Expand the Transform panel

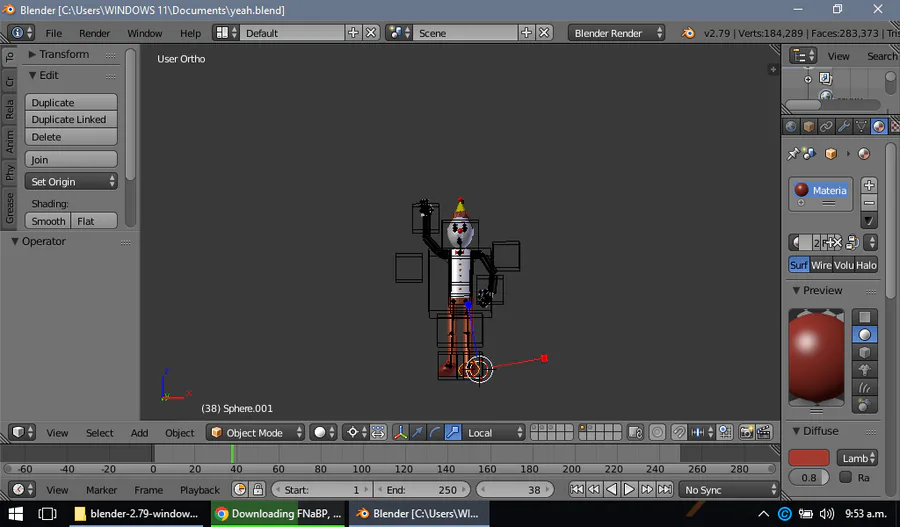(x=64, y=54)
